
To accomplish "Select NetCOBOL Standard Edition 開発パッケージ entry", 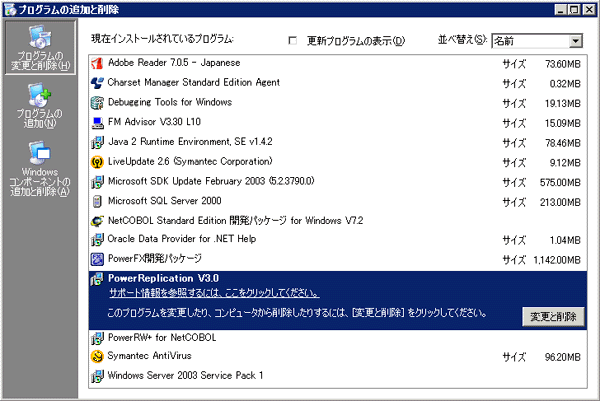I will (x=338, y=221).
